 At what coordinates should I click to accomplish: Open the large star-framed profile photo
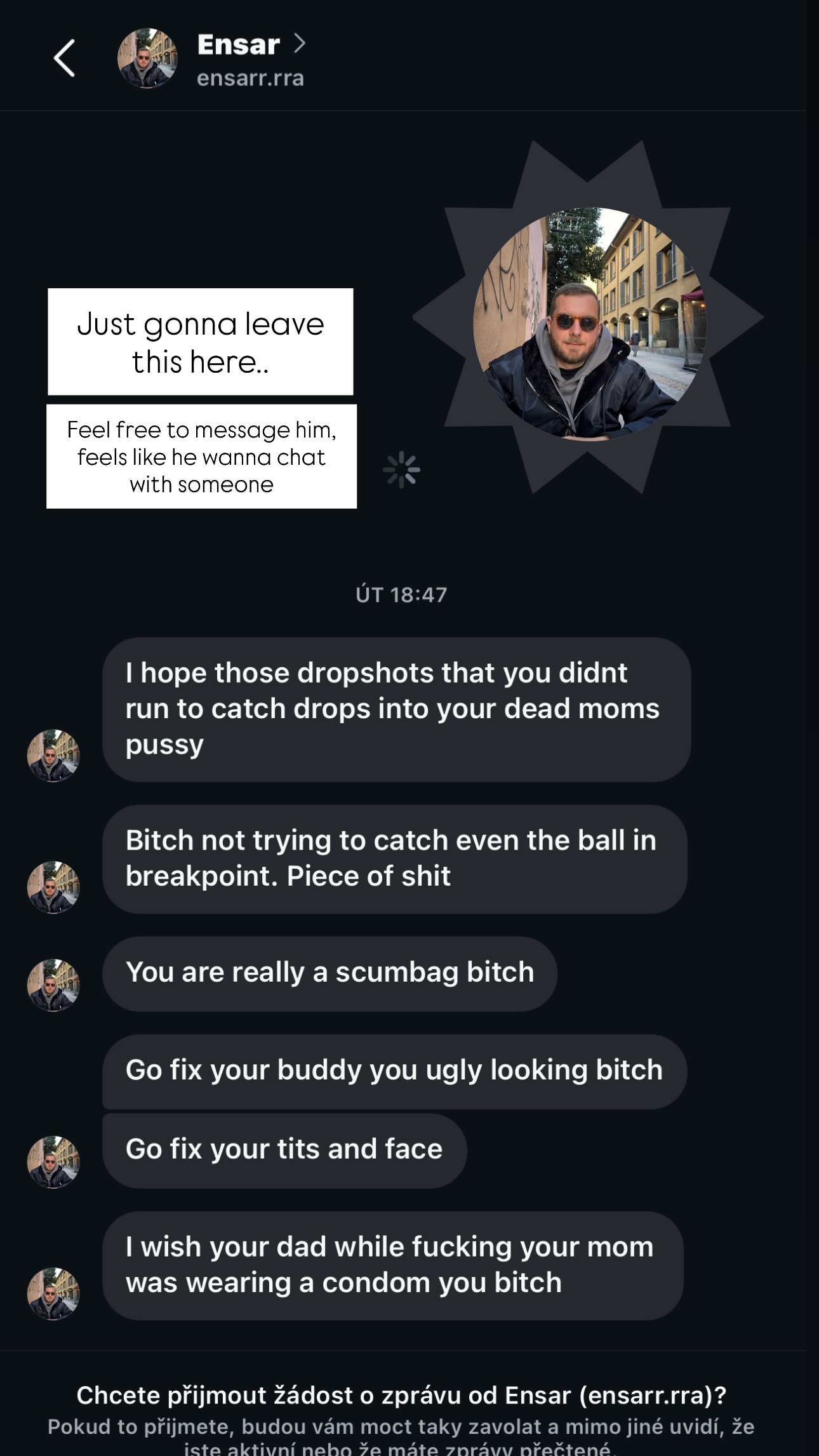pyautogui.click(x=589, y=324)
